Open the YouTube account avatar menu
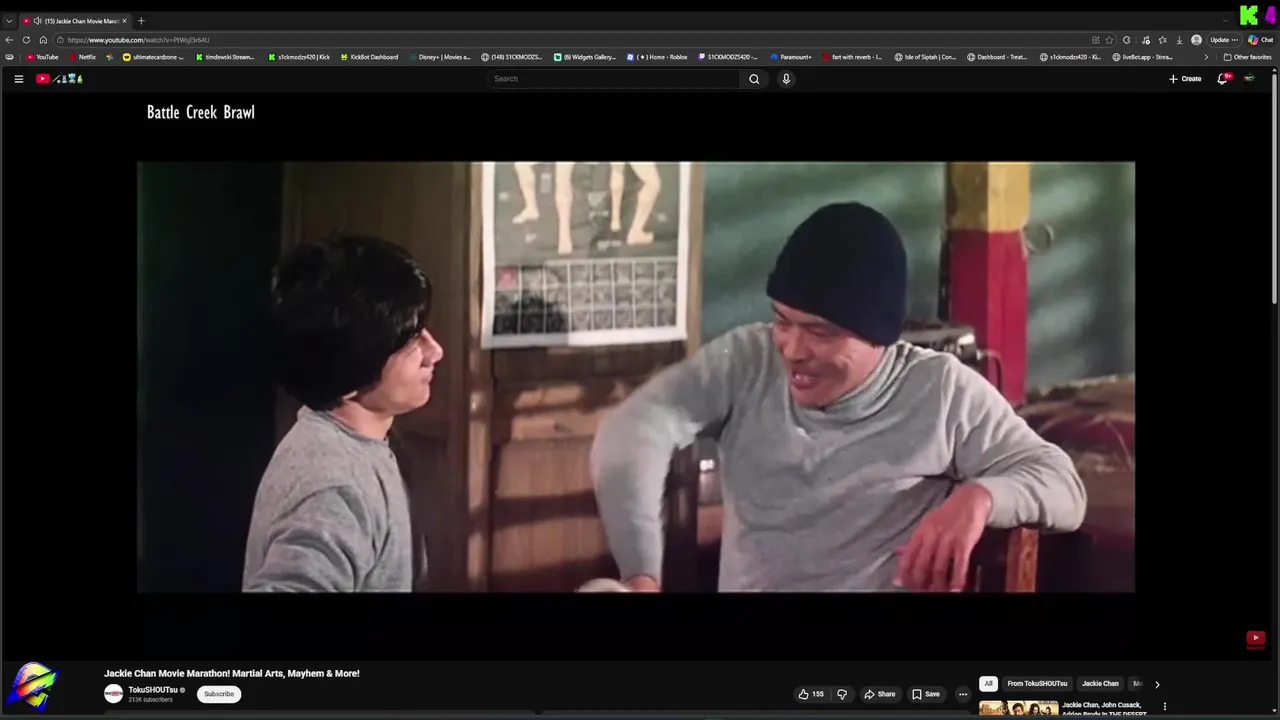 pos(1249,79)
